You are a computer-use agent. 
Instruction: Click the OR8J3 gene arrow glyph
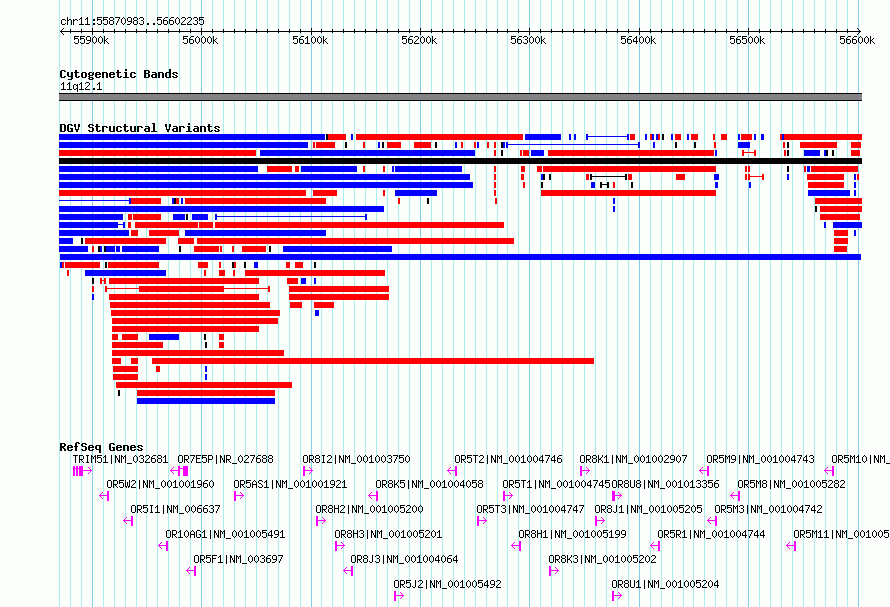349,571
